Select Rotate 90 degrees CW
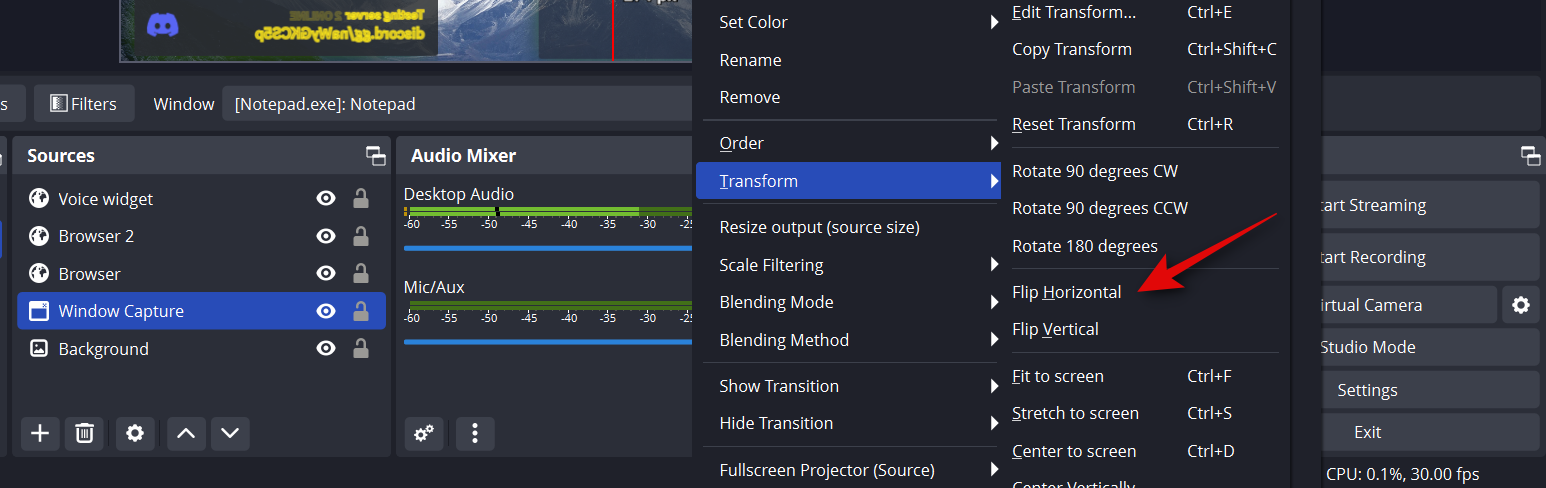This screenshot has height=488, width=1546. pyautogui.click(x=1094, y=171)
